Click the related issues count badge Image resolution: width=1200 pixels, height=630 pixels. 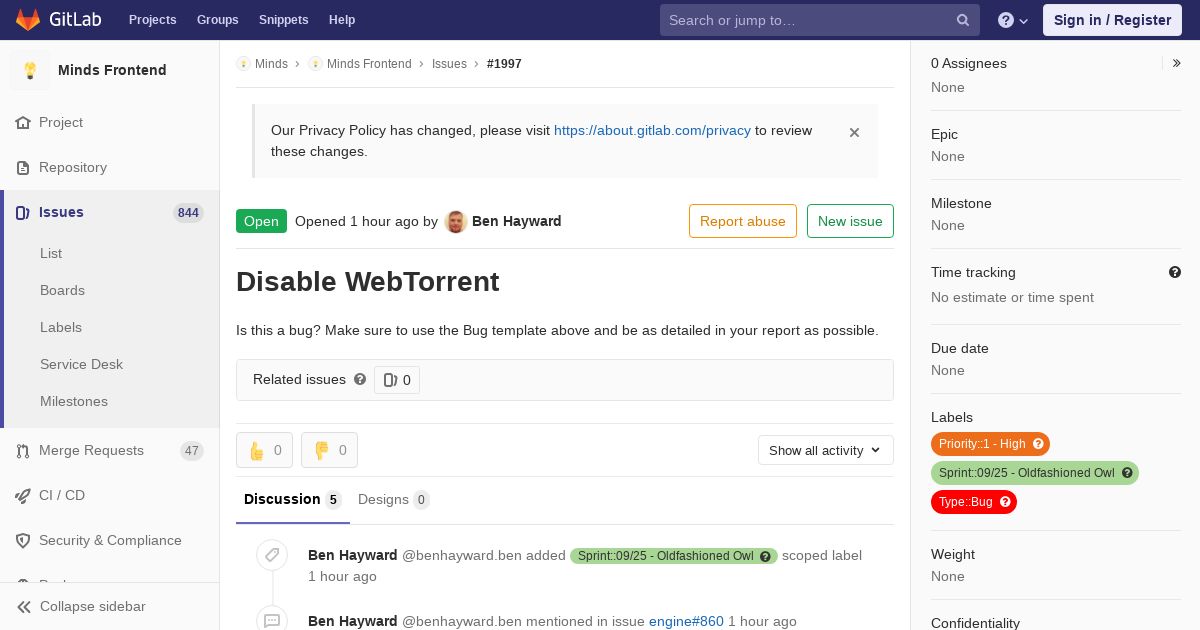click(397, 380)
